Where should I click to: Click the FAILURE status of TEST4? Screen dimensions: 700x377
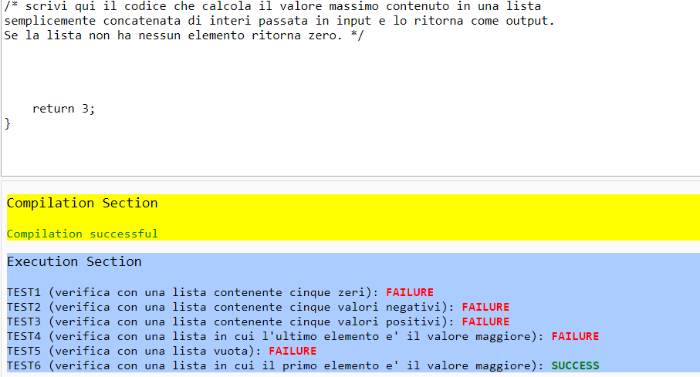pos(575,336)
